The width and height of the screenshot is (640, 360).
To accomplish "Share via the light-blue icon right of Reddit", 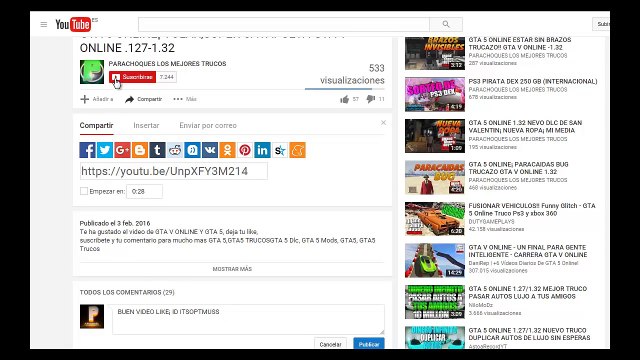I will [192, 150].
